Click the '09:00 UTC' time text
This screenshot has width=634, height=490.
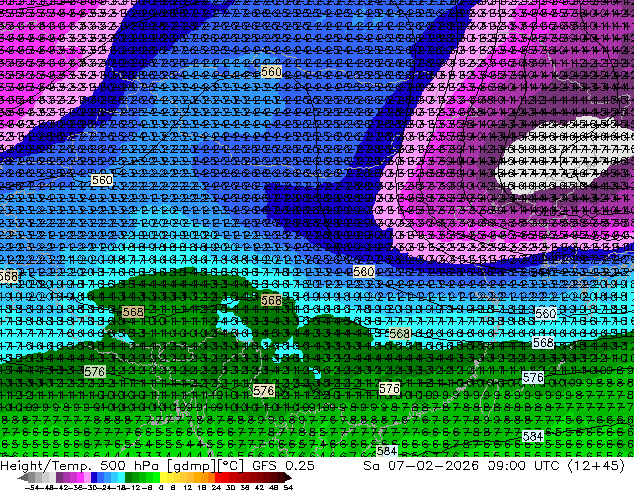(x=523, y=466)
